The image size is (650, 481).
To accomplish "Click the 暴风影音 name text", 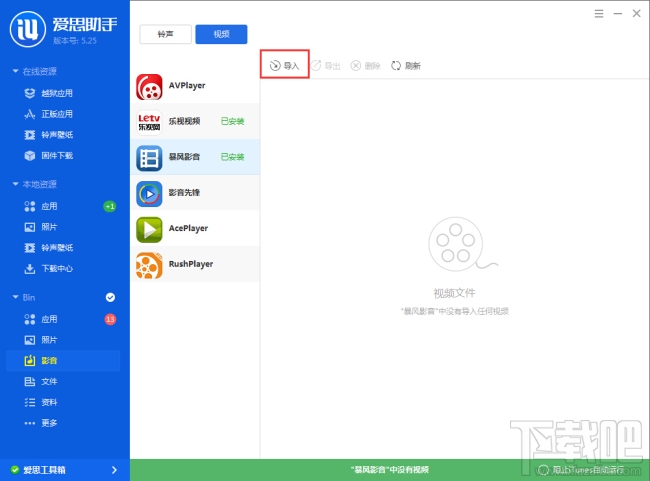I will point(184,157).
